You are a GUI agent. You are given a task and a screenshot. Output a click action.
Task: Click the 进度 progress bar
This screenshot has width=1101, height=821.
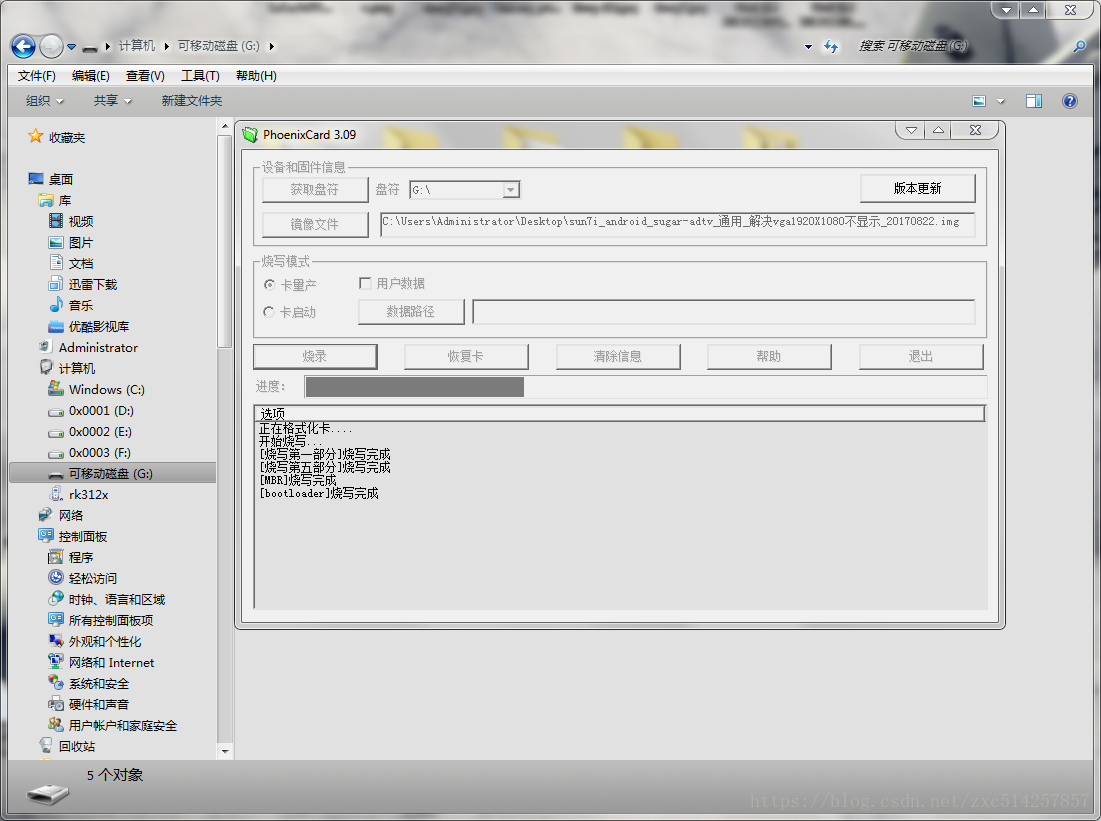(x=646, y=387)
